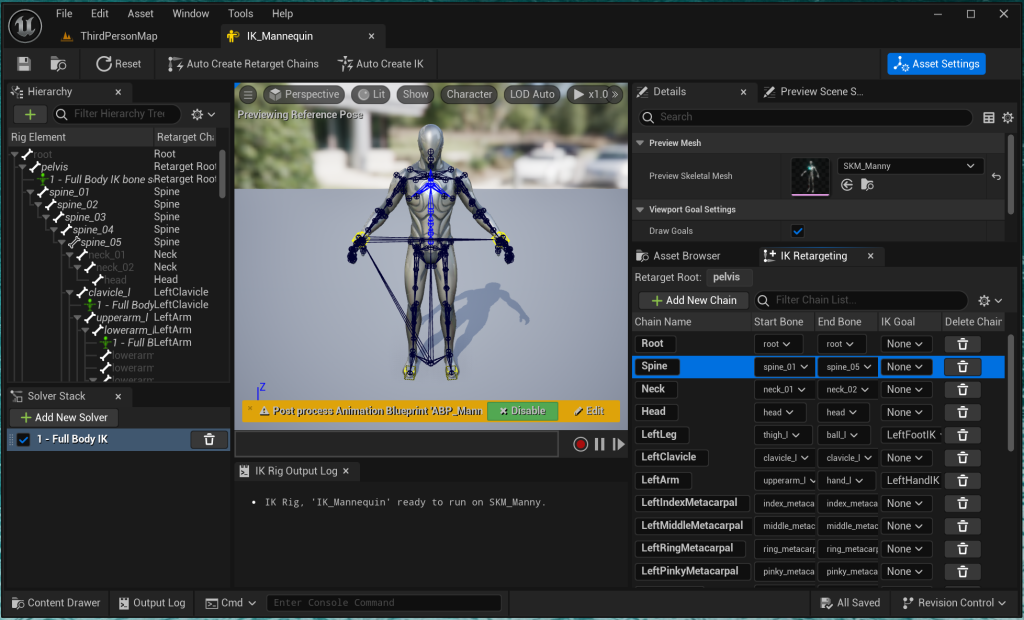Delete the Head retarget chain

click(x=963, y=413)
